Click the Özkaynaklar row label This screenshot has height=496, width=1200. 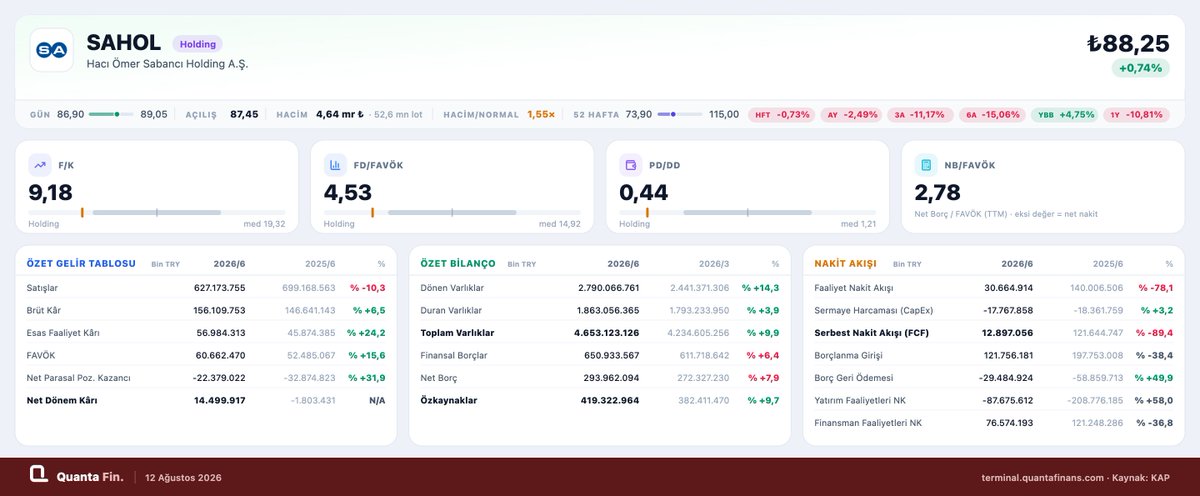(444, 400)
